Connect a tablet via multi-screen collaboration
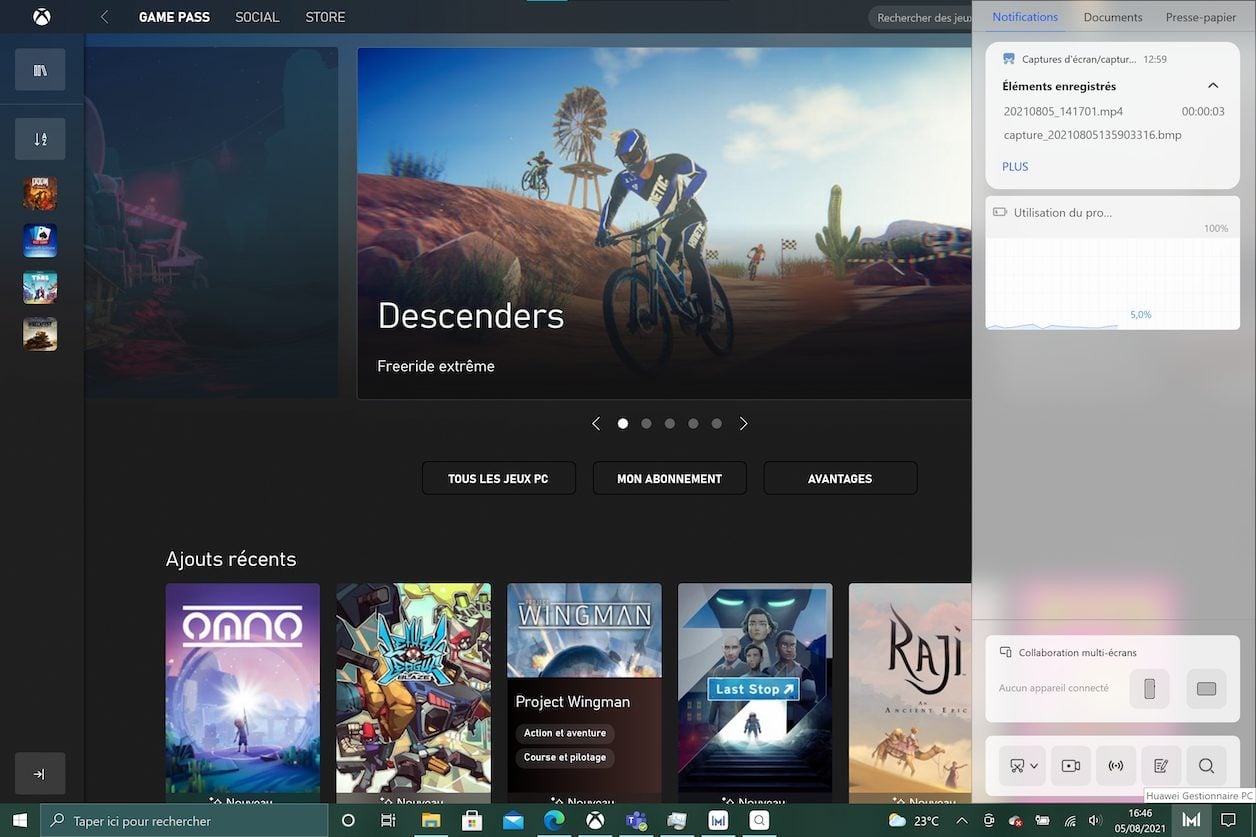Screen dimensions: 1256x837 (1206, 689)
